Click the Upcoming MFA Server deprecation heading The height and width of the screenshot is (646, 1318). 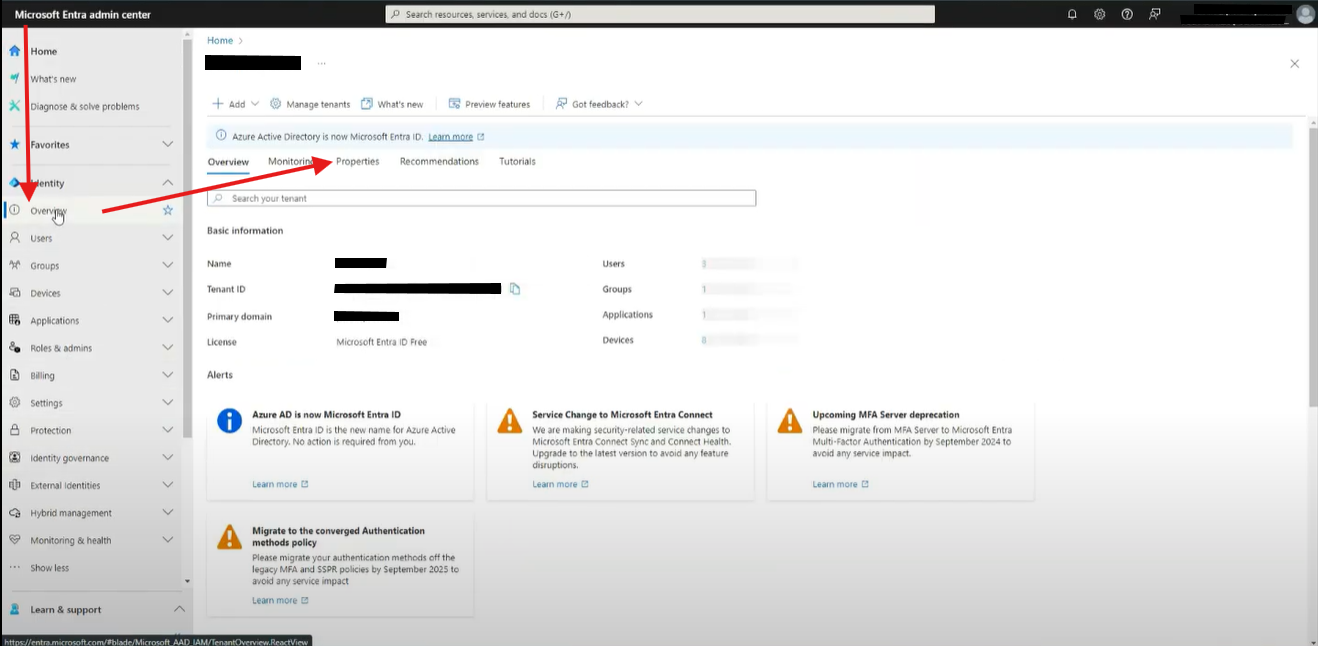tap(886, 414)
